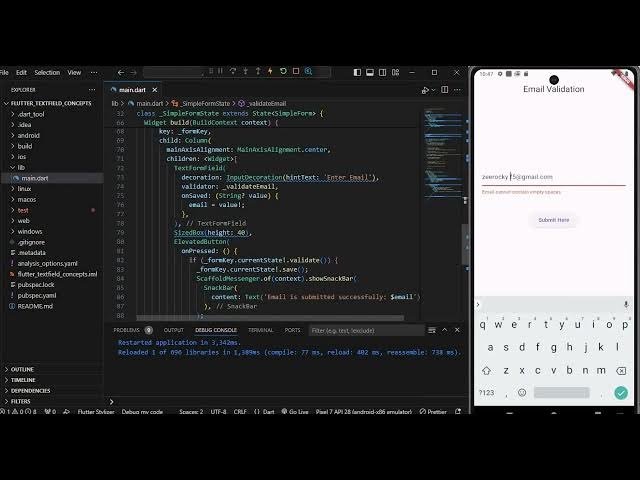Switch to the PROBLEMS panel tab
Screen dimensions: 640x480
127,330
